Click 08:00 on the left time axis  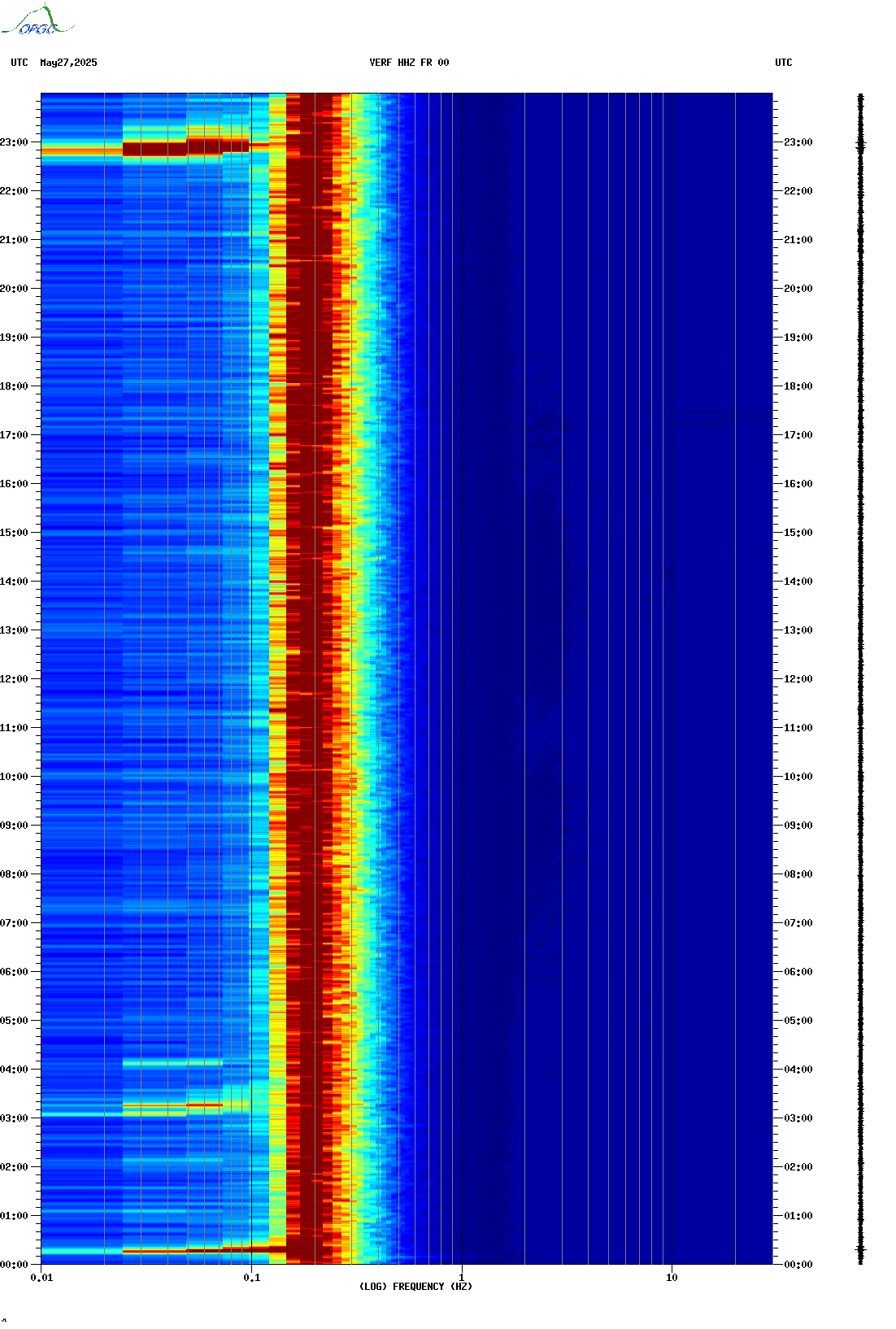14,874
